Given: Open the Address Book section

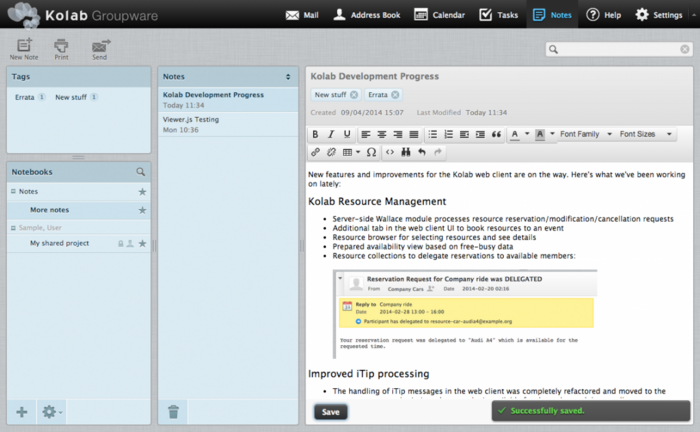Looking at the screenshot, I should coord(366,15).
